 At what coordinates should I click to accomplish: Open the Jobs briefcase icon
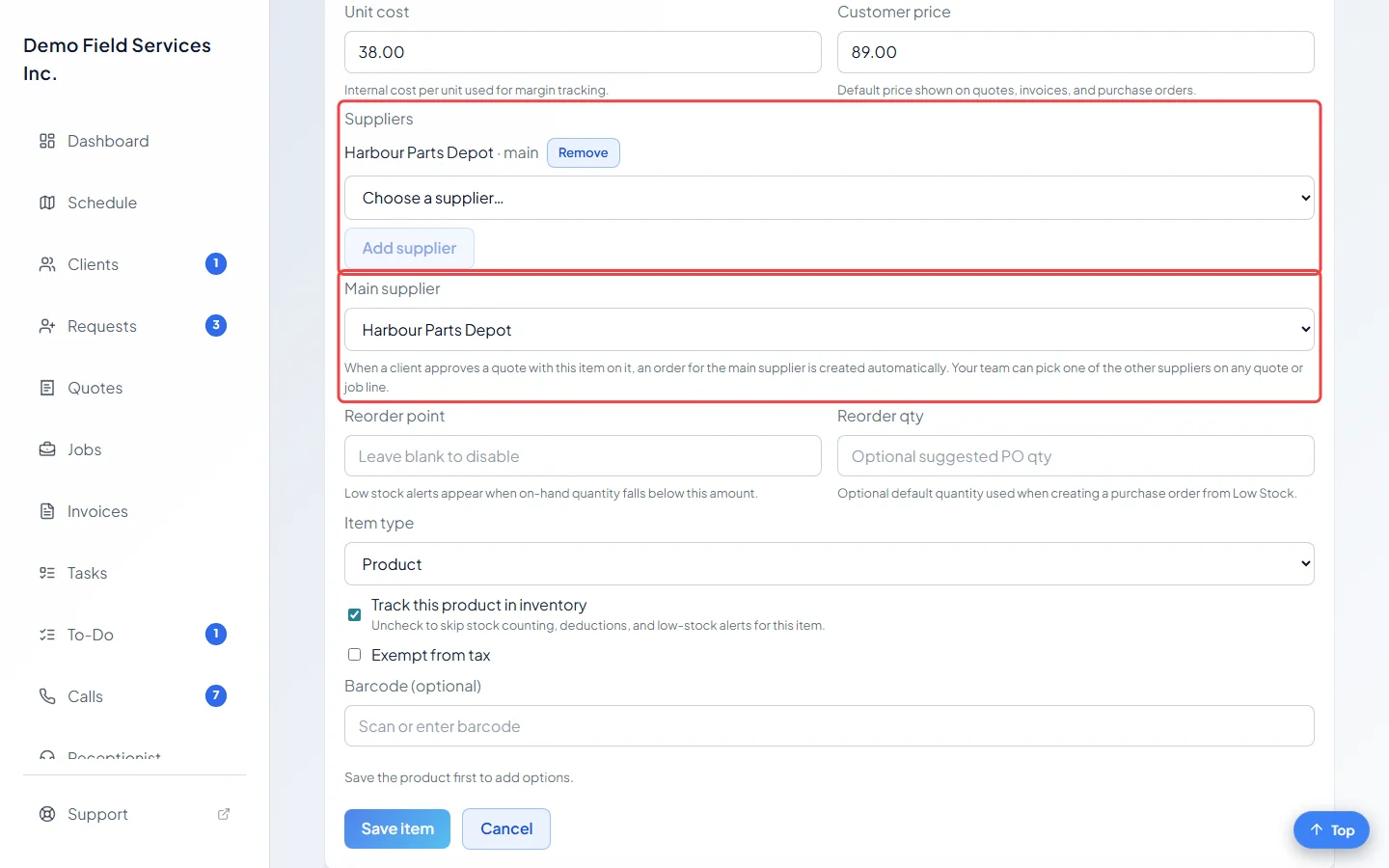tap(47, 449)
